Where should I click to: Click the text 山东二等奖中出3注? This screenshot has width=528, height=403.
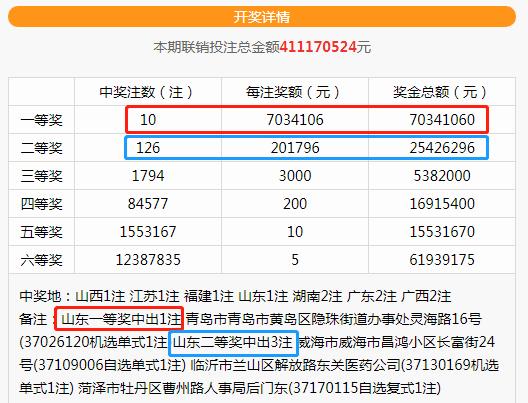pyautogui.click(x=233, y=342)
